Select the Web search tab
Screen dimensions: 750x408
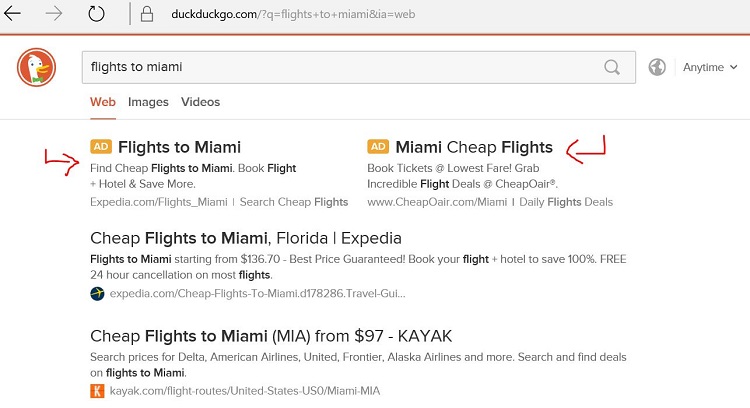tap(103, 102)
